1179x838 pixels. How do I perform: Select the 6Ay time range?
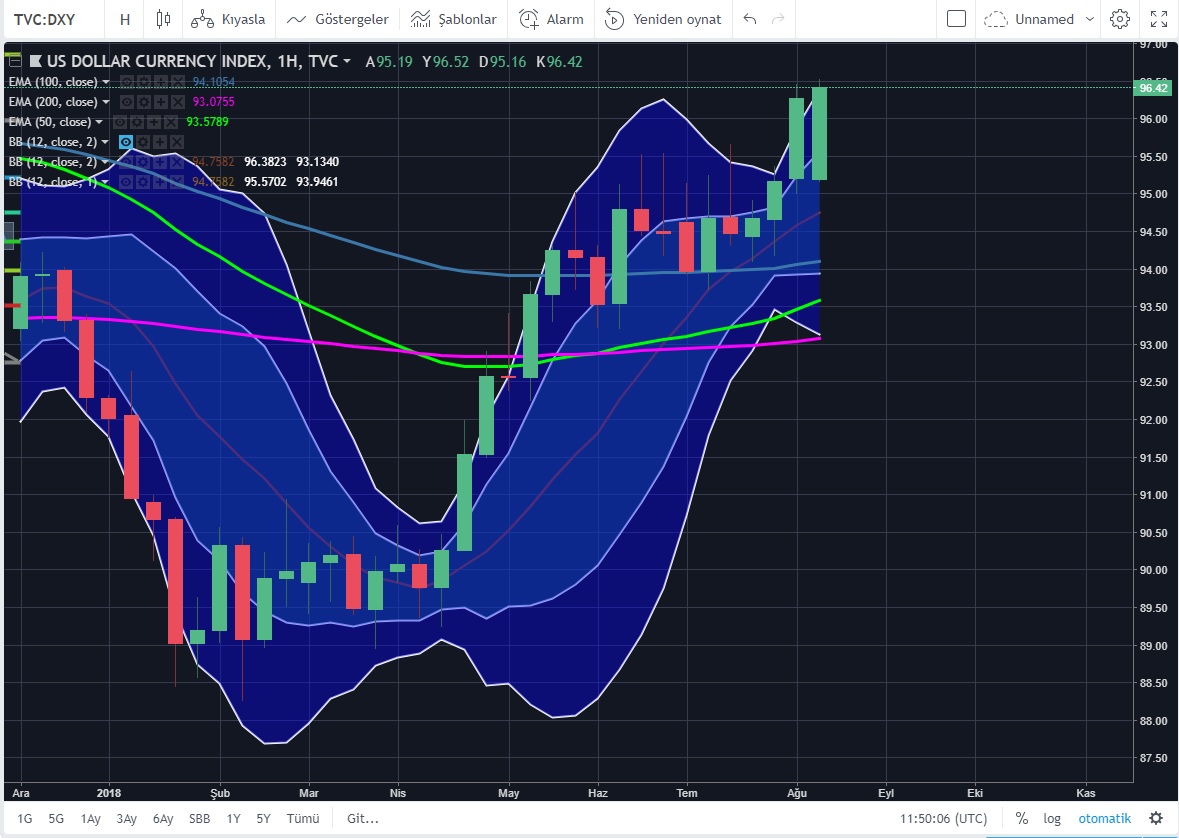[162, 818]
